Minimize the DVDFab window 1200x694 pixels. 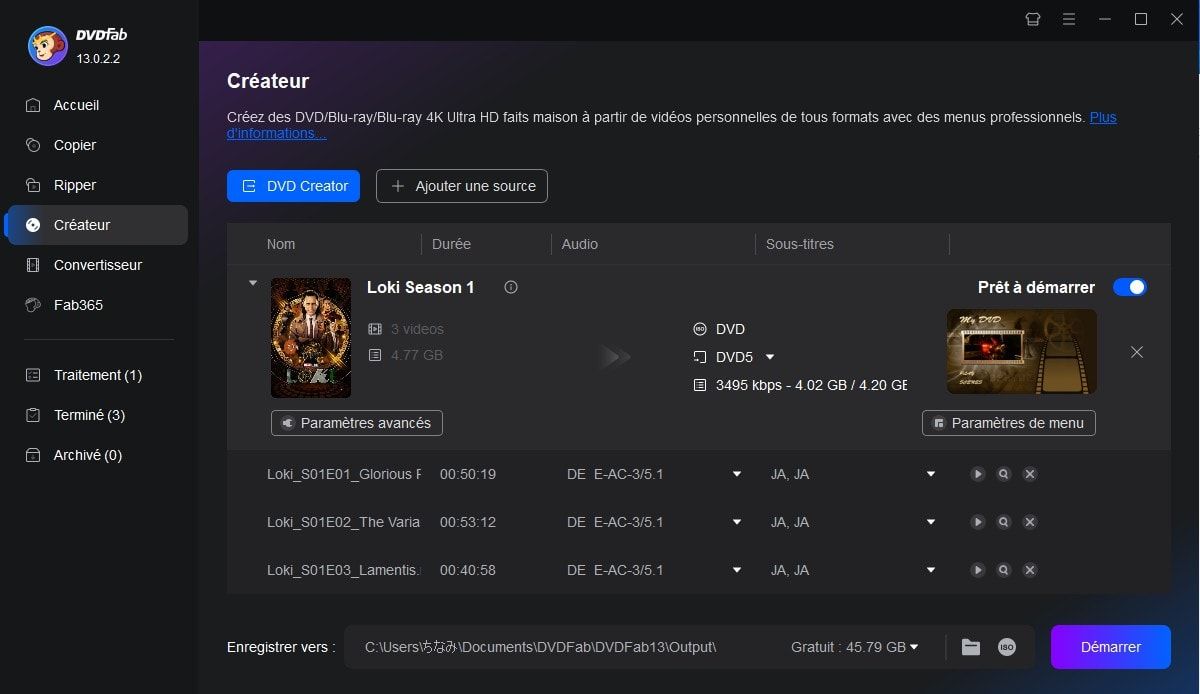(x=1105, y=19)
